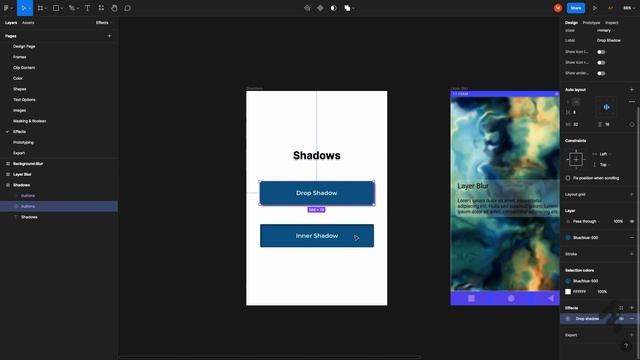Click the auto layout alignment box

coord(607,107)
